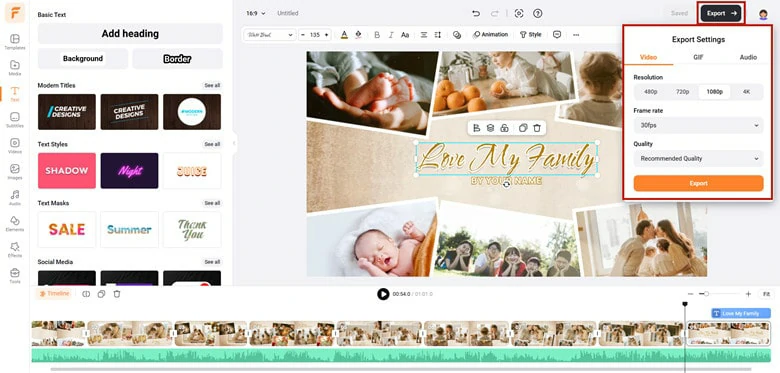
Task: See all Text Styles
Action: 212,144
